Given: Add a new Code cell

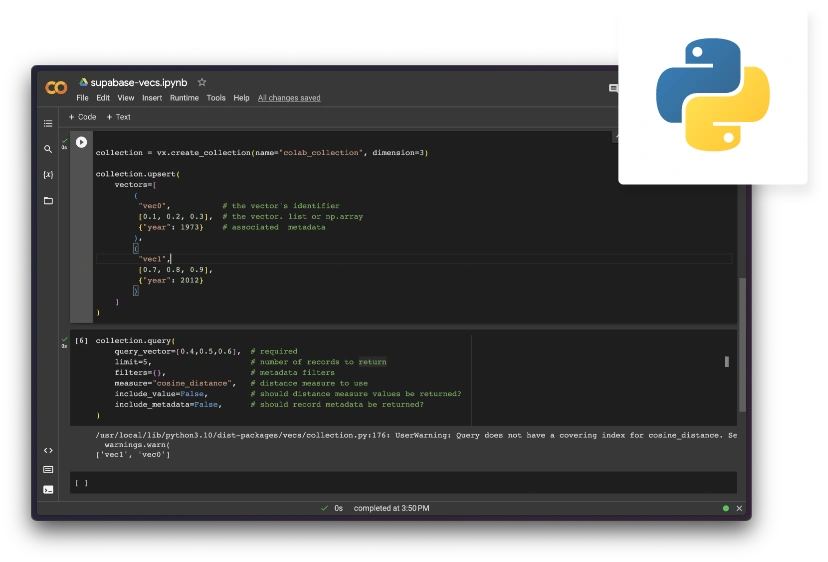Looking at the screenshot, I should click(x=82, y=117).
